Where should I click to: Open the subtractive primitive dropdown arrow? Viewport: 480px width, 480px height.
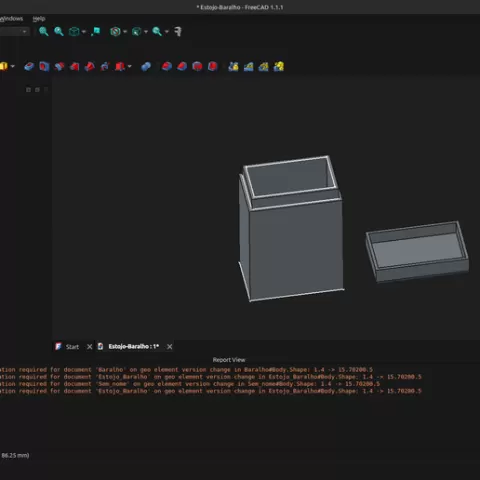pyautogui.click(x=130, y=66)
